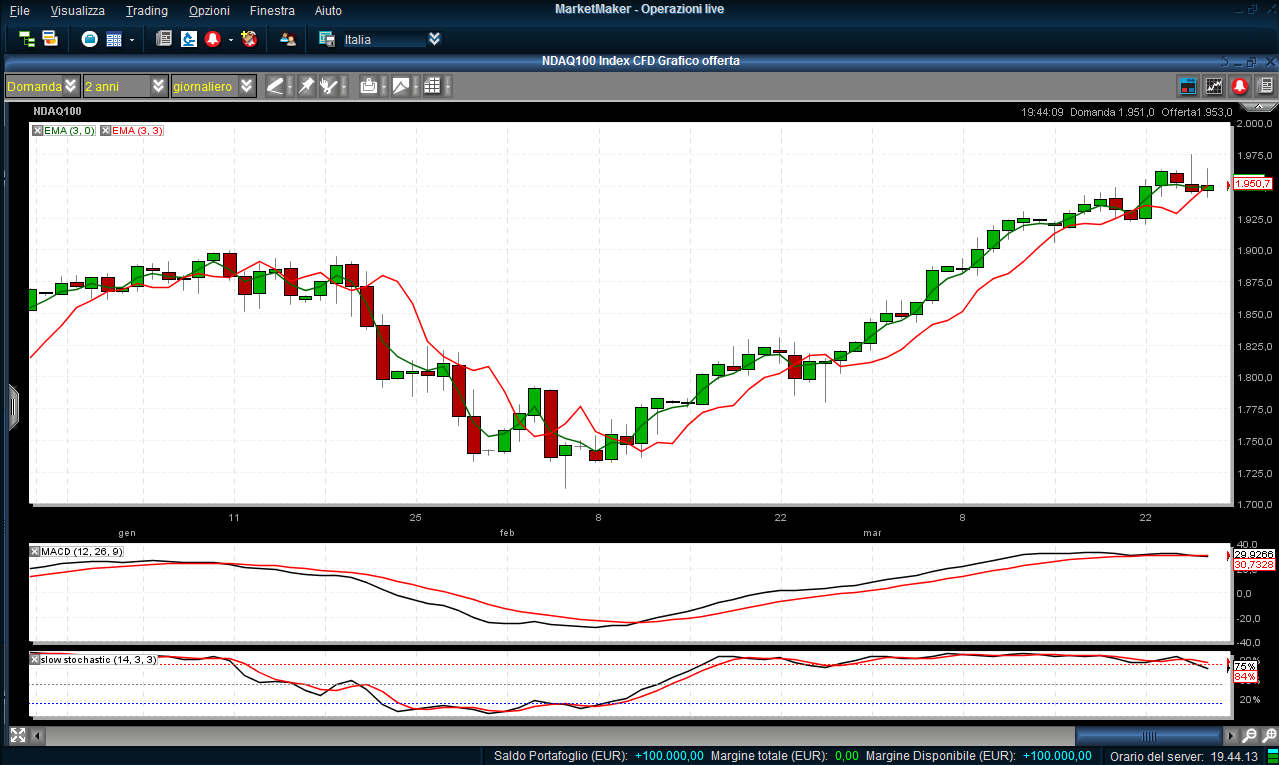Open the Opzioni menu
Screen dimensions: 1279x765
[208, 10]
